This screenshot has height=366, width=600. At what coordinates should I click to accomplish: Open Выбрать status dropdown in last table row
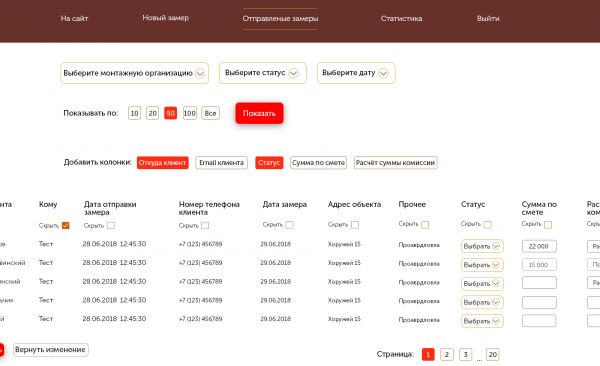point(482,321)
